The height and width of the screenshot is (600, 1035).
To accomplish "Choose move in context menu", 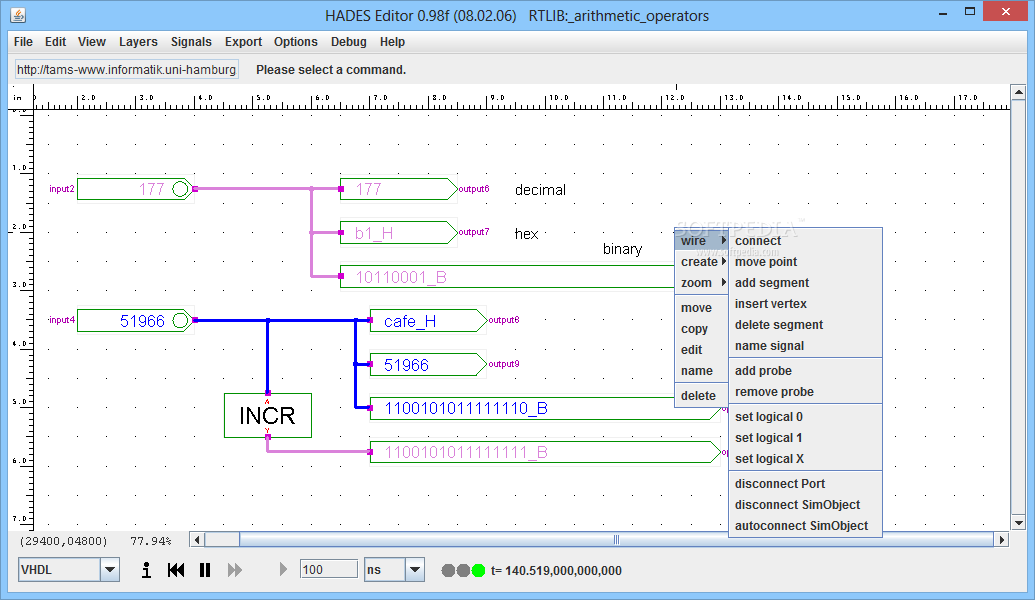I will pos(701,308).
